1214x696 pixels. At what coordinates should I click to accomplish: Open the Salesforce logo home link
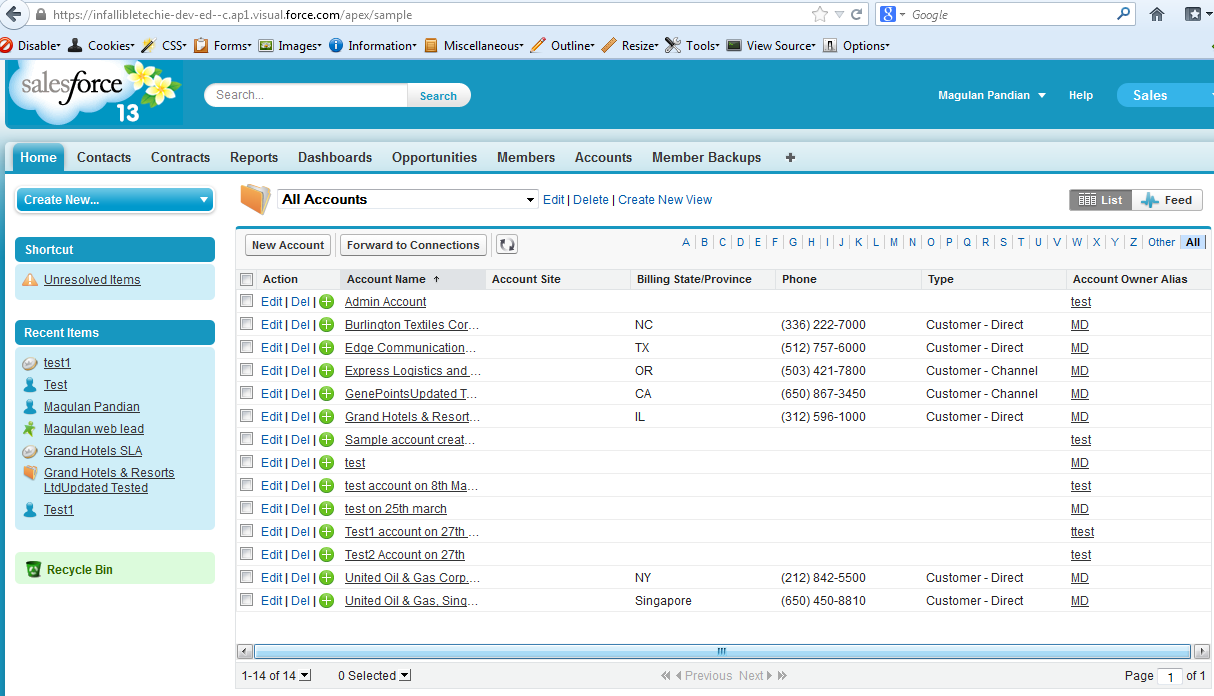point(95,94)
